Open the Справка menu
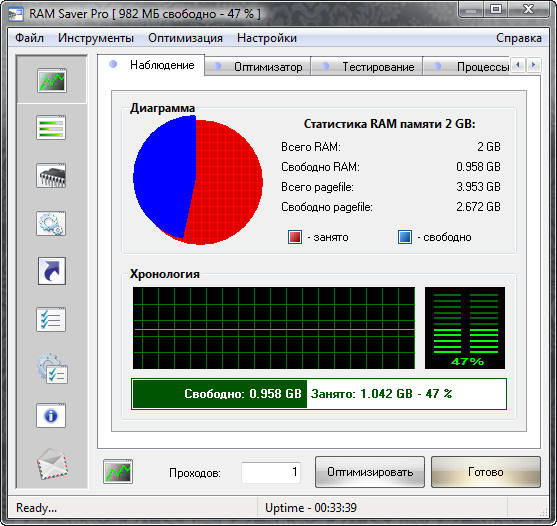This screenshot has width=557, height=526. coord(519,38)
